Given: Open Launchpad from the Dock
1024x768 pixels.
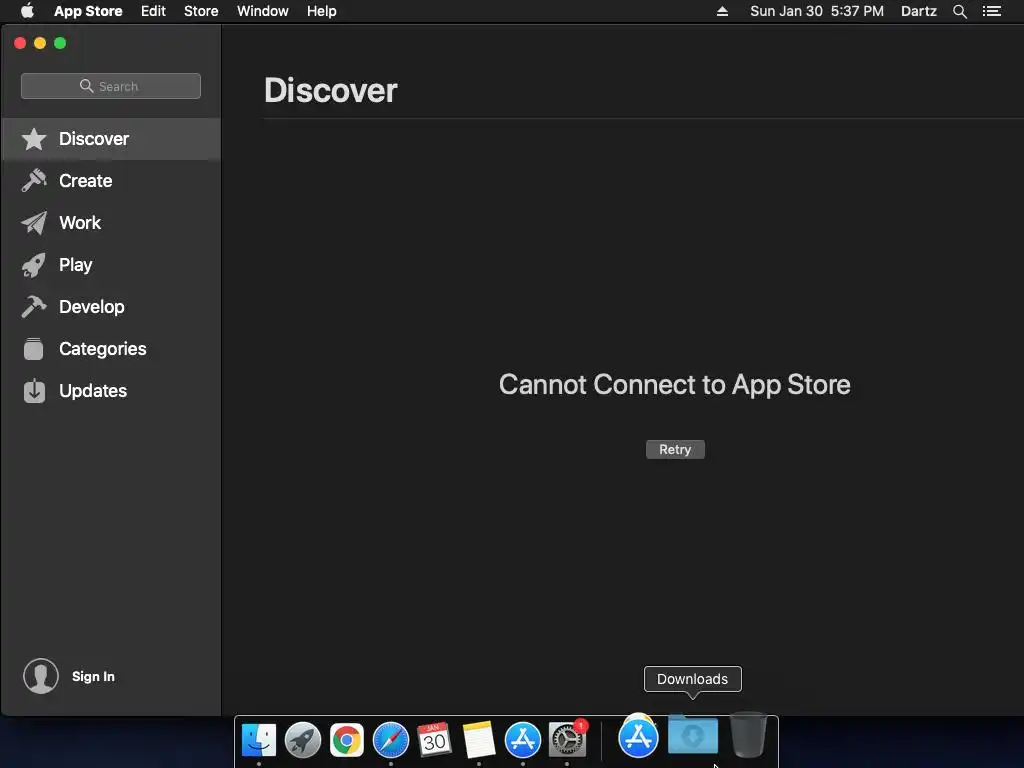Looking at the screenshot, I should coord(303,739).
